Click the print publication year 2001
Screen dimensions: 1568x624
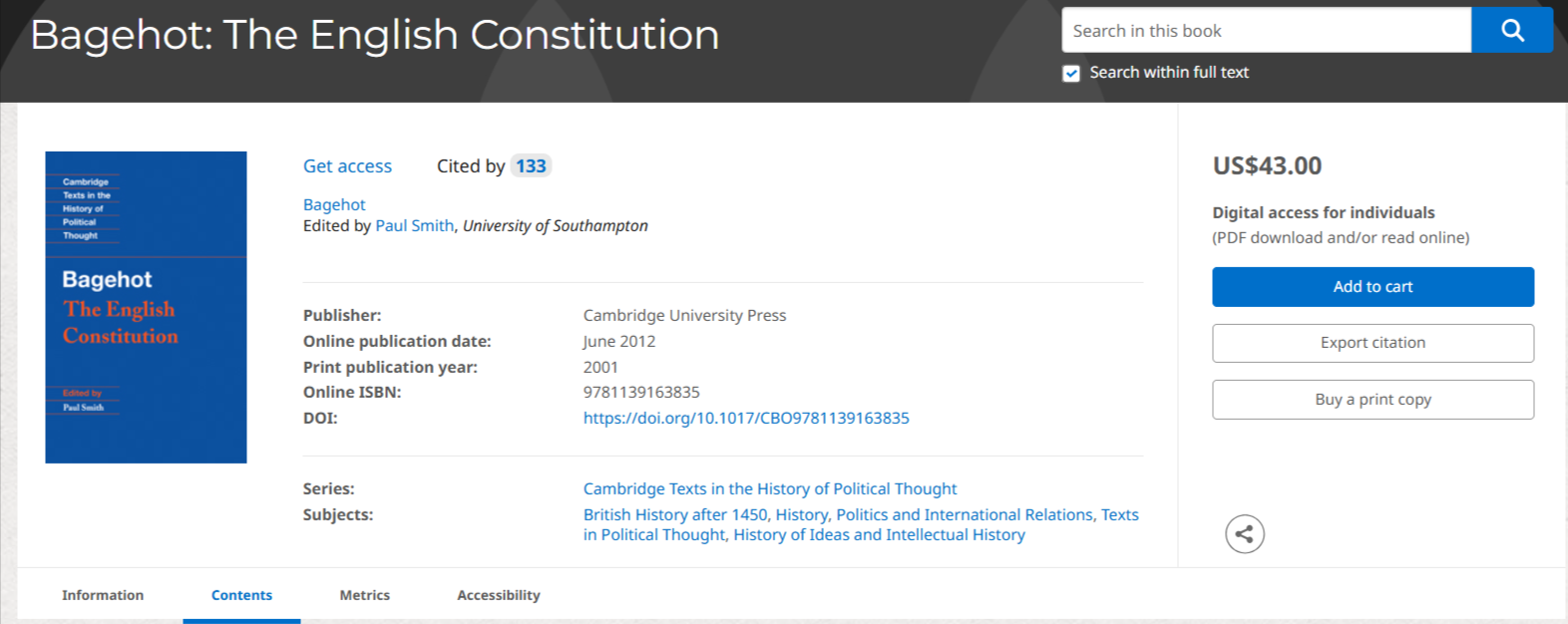pyautogui.click(x=600, y=368)
